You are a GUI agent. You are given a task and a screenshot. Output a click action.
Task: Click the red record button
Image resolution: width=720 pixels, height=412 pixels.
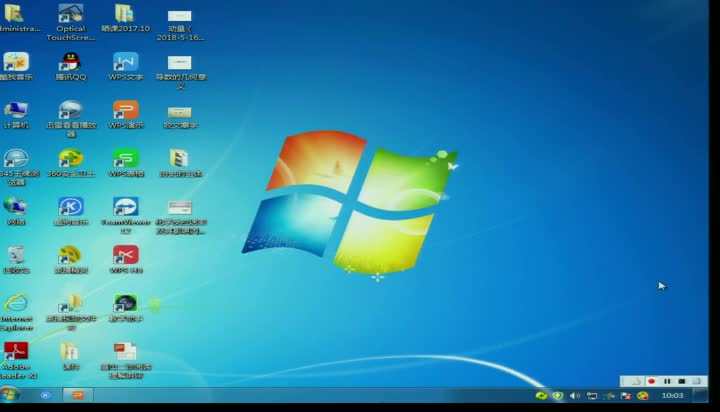(651, 381)
